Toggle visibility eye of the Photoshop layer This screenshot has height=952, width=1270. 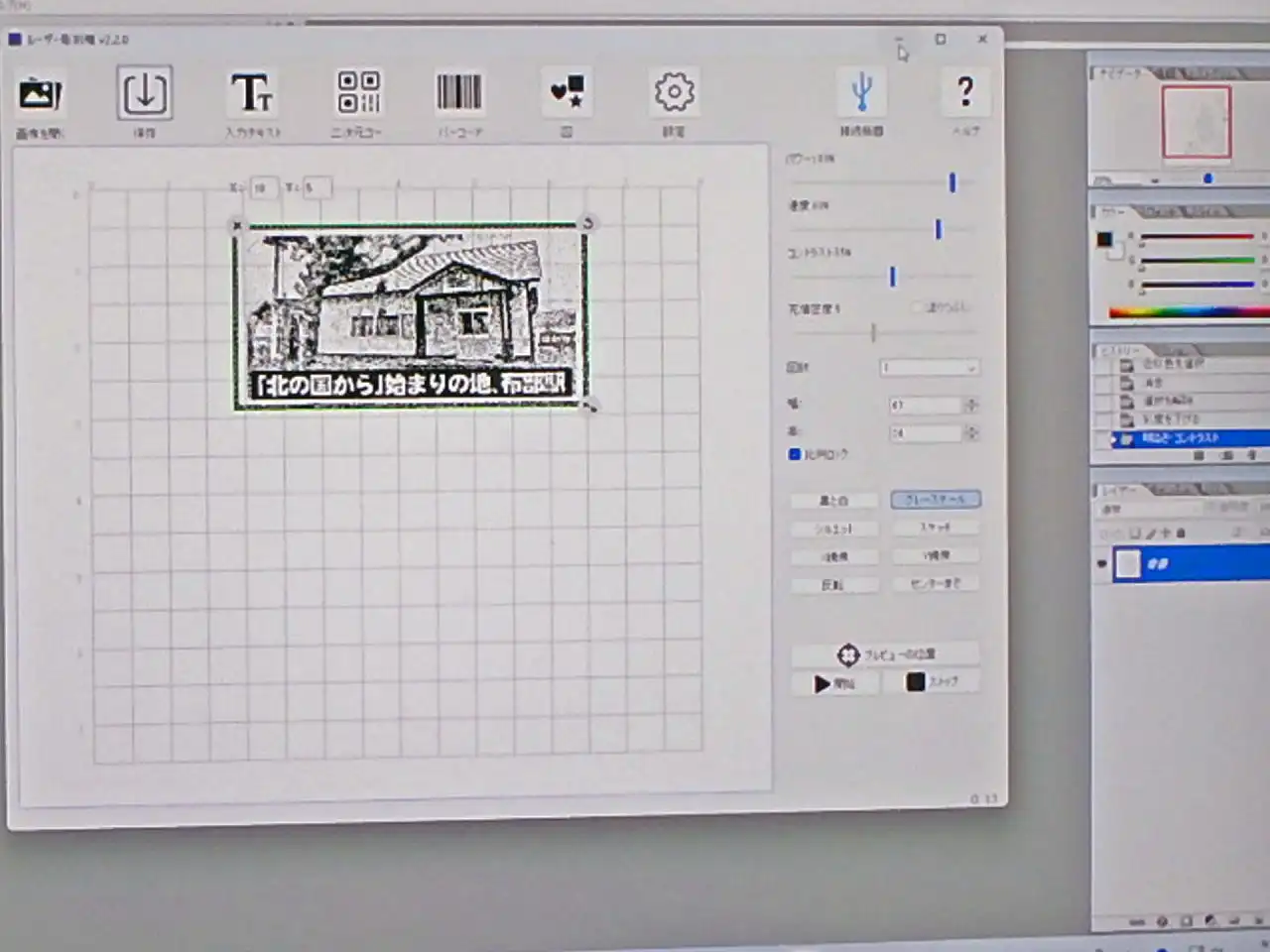tap(1101, 564)
